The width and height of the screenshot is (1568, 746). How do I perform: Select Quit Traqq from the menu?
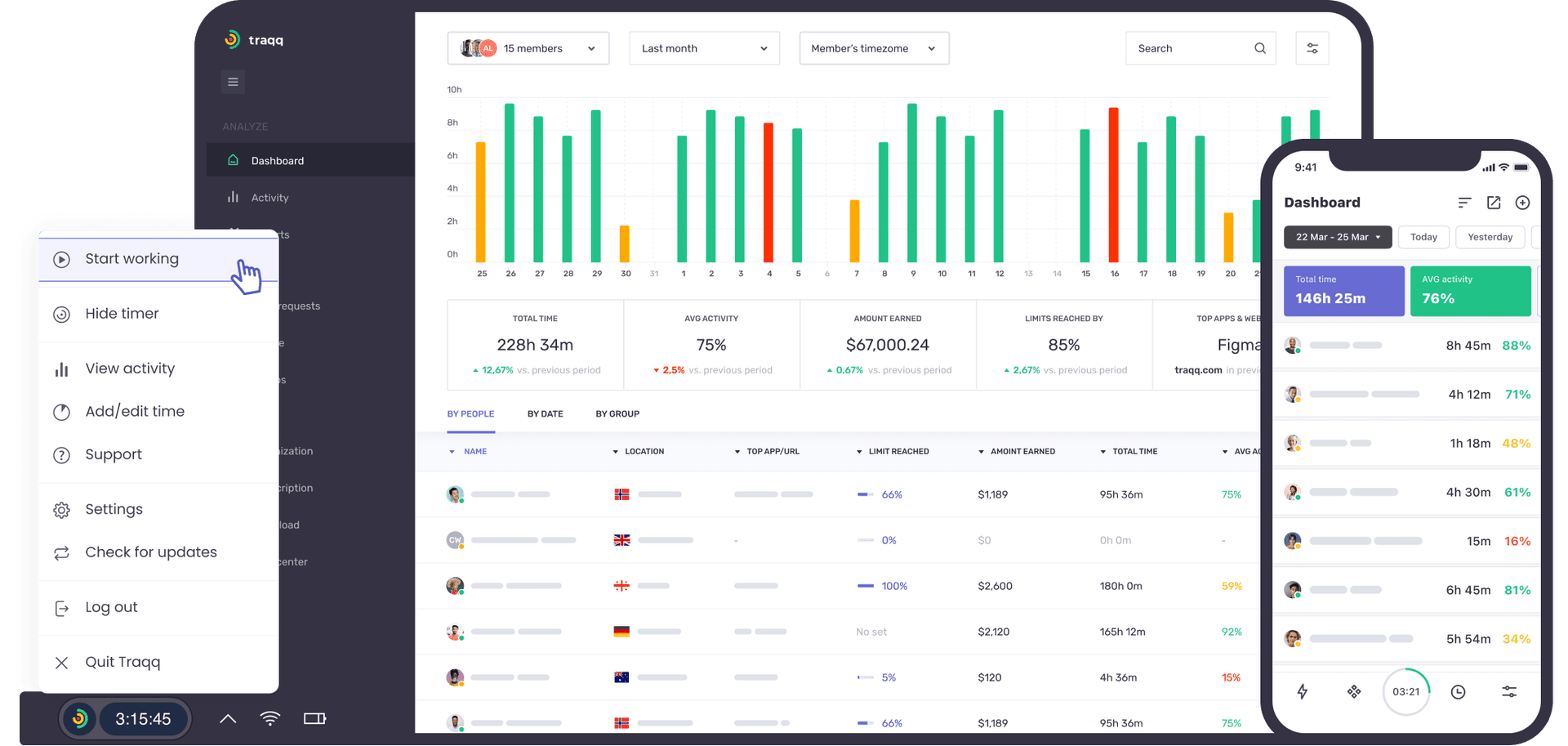point(122,662)
